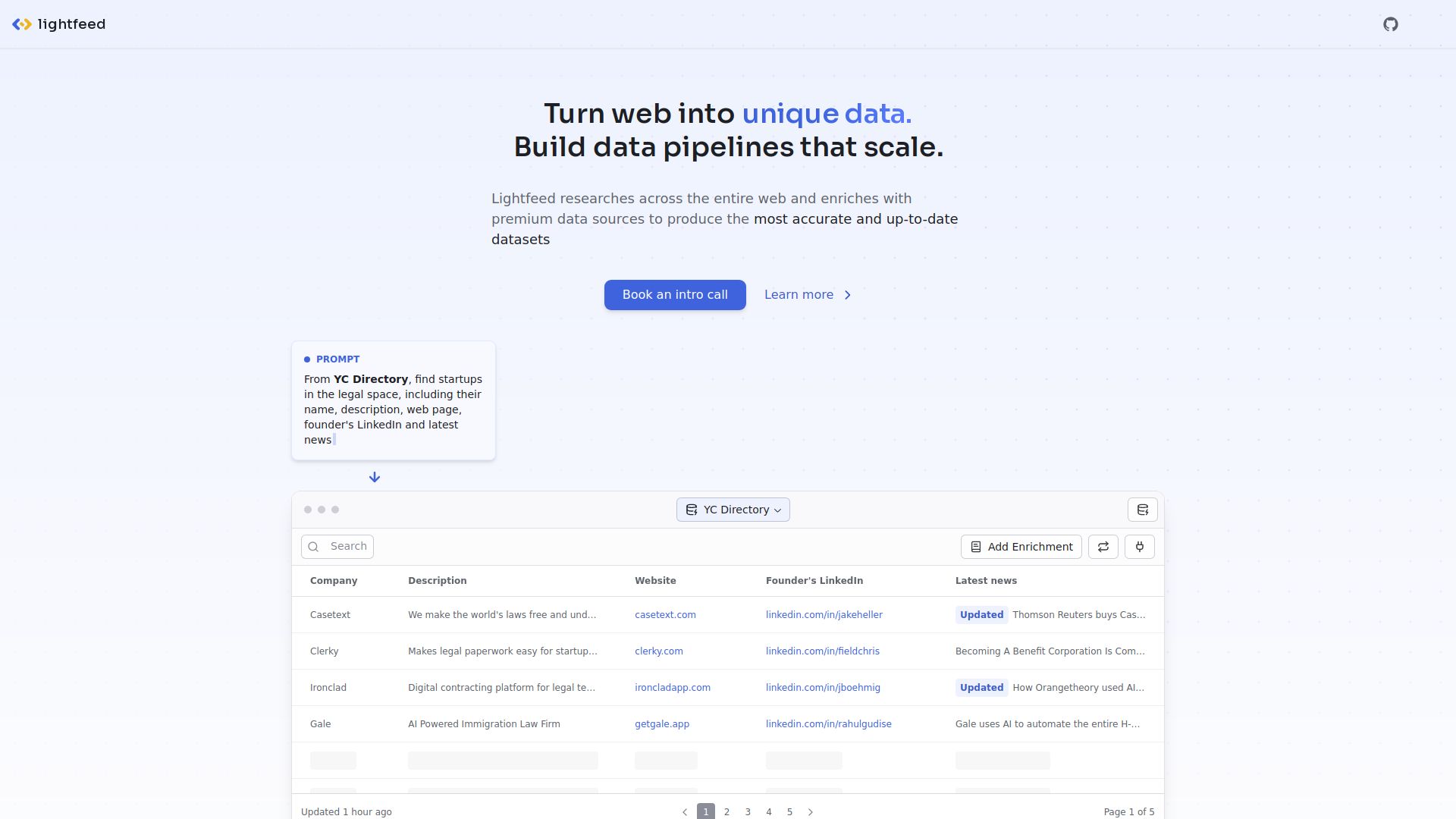Screen dimensions: 1456x819
Task: Click the magnifier icon in search box
Action: (x=314, y=547)
